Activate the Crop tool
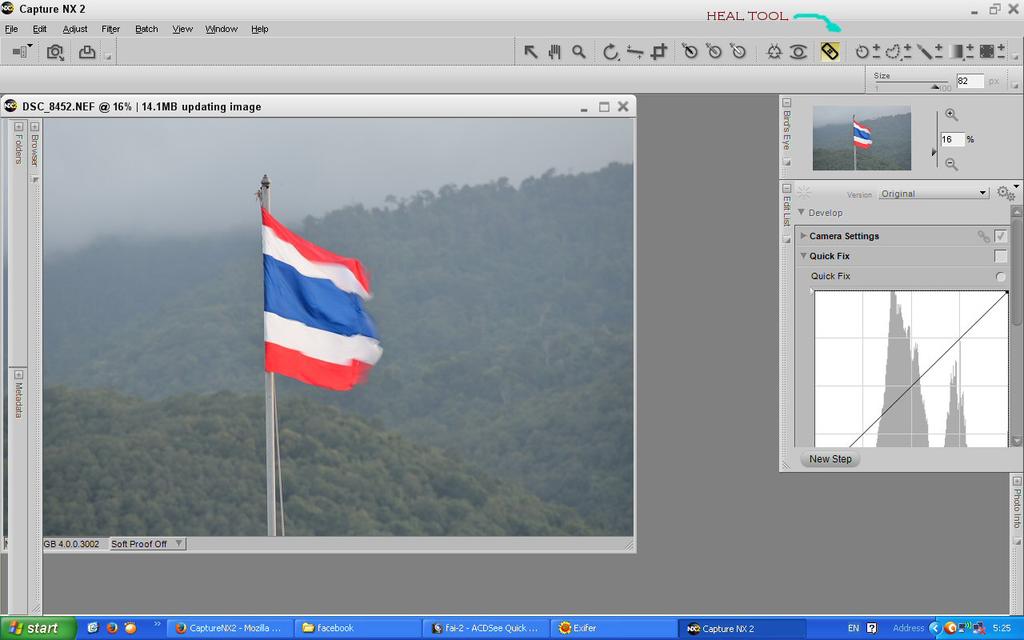1024x640 pixels. 658,52
